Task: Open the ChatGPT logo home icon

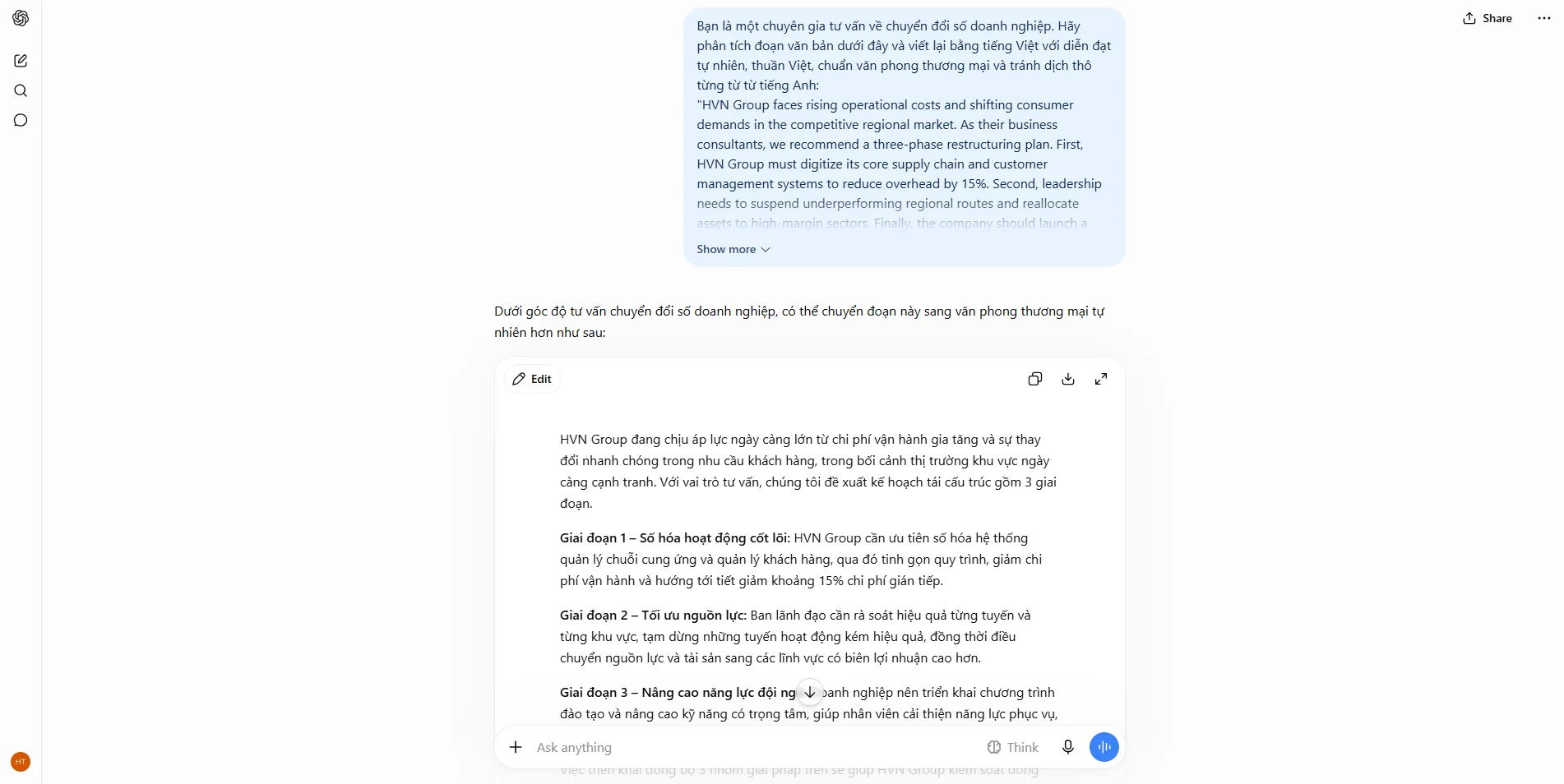Action: coord(21,18)
